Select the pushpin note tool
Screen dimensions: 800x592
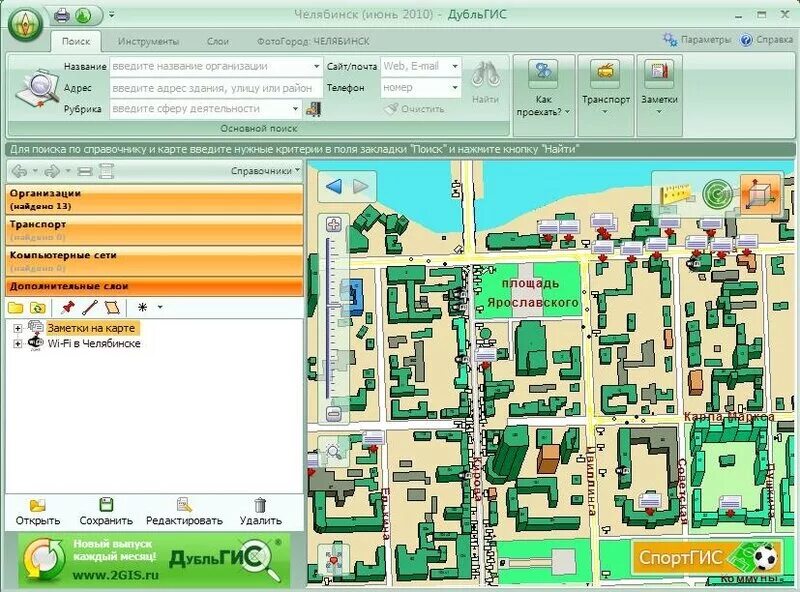tap(67, 308)
